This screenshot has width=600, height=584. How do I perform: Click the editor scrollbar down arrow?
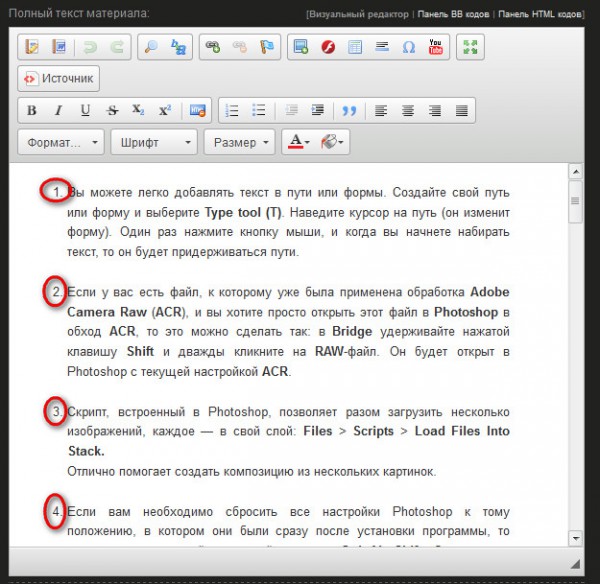[576, 538]
